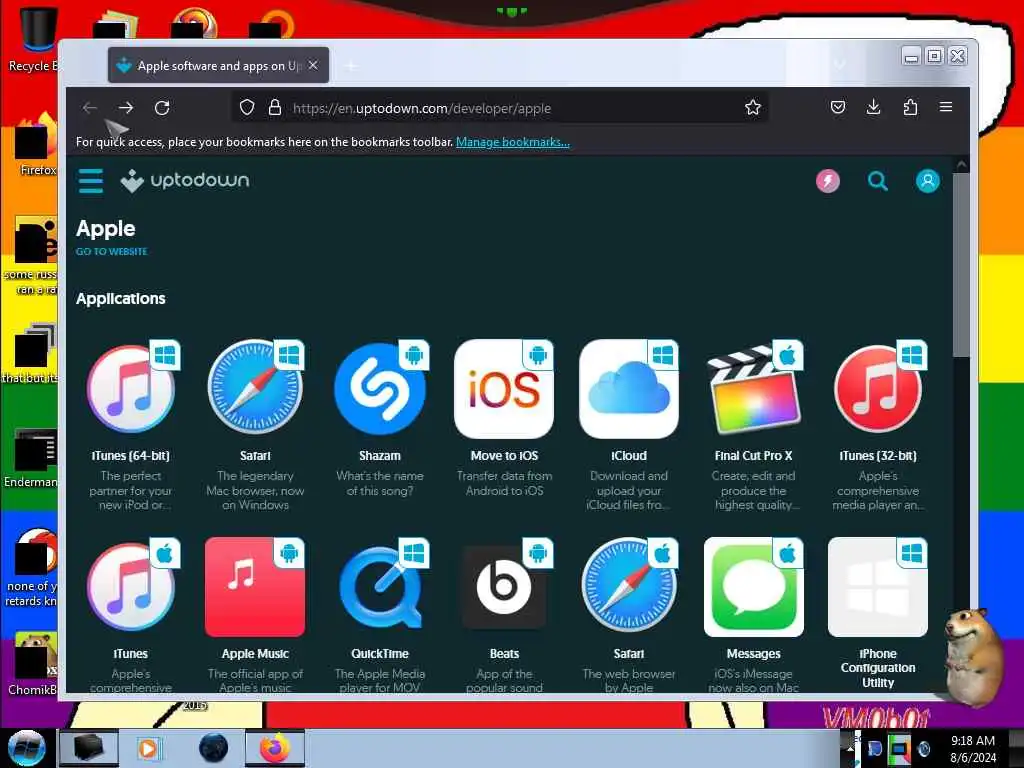Go forward in Firefox
The height and width of the screenshot is (768, 1024).
click(126, 108)
